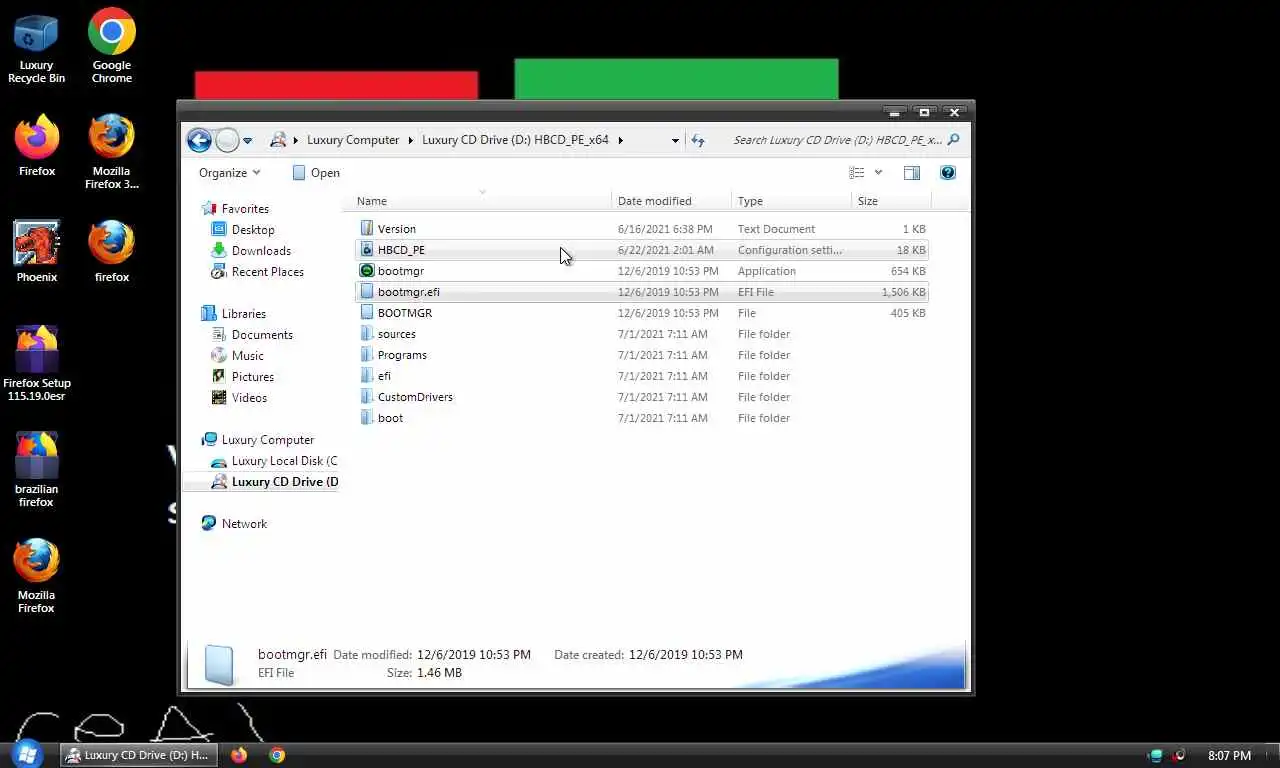Click Luxury CD Drive breadcrumb segment
The height and width of the screenshot is (768, 1280).
pos(515,140)
